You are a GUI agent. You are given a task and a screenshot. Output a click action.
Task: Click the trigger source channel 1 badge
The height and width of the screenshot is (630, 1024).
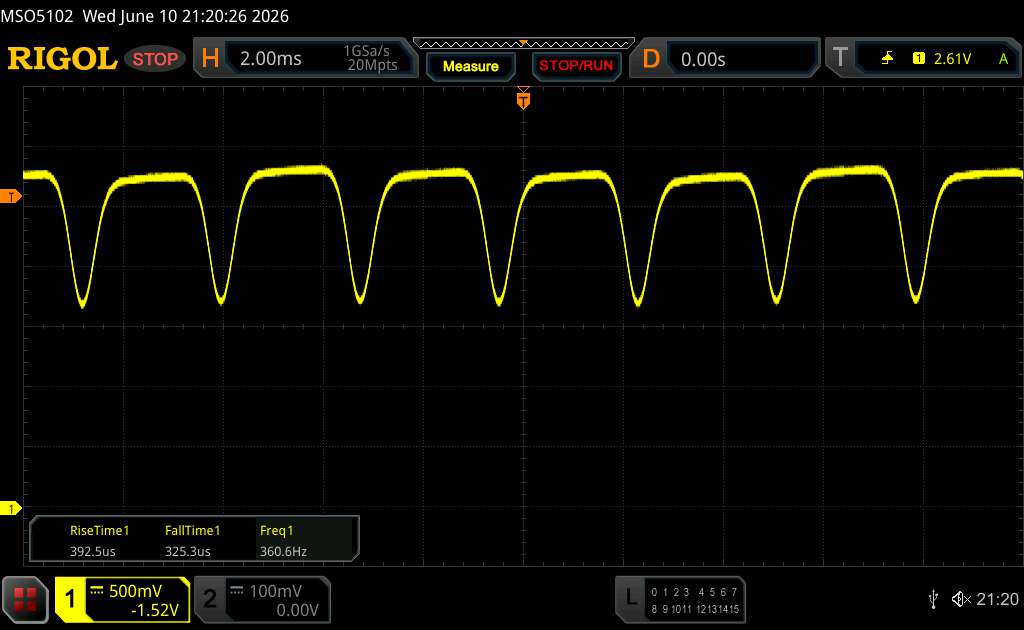pyautogui.click(x=918, y=59)
